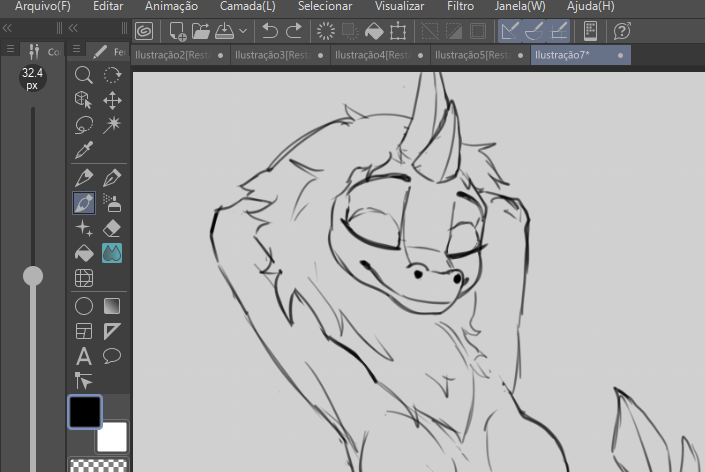Select the Auto Select magic wand tool
Image resolution: width=705 pixels, height=472 pixels.
[112, 125]
